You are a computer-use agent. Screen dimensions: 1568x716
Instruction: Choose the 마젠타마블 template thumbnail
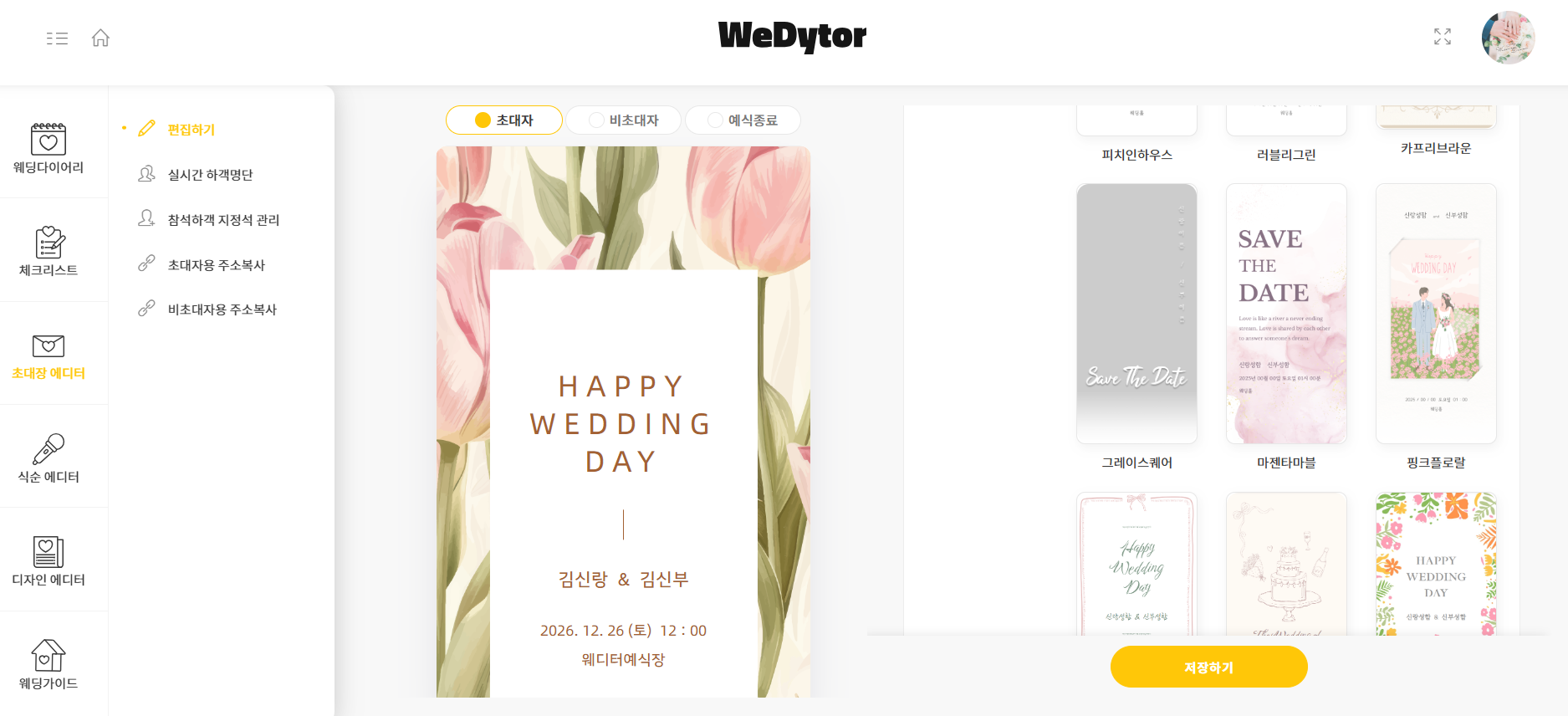tap(1286, 314)
